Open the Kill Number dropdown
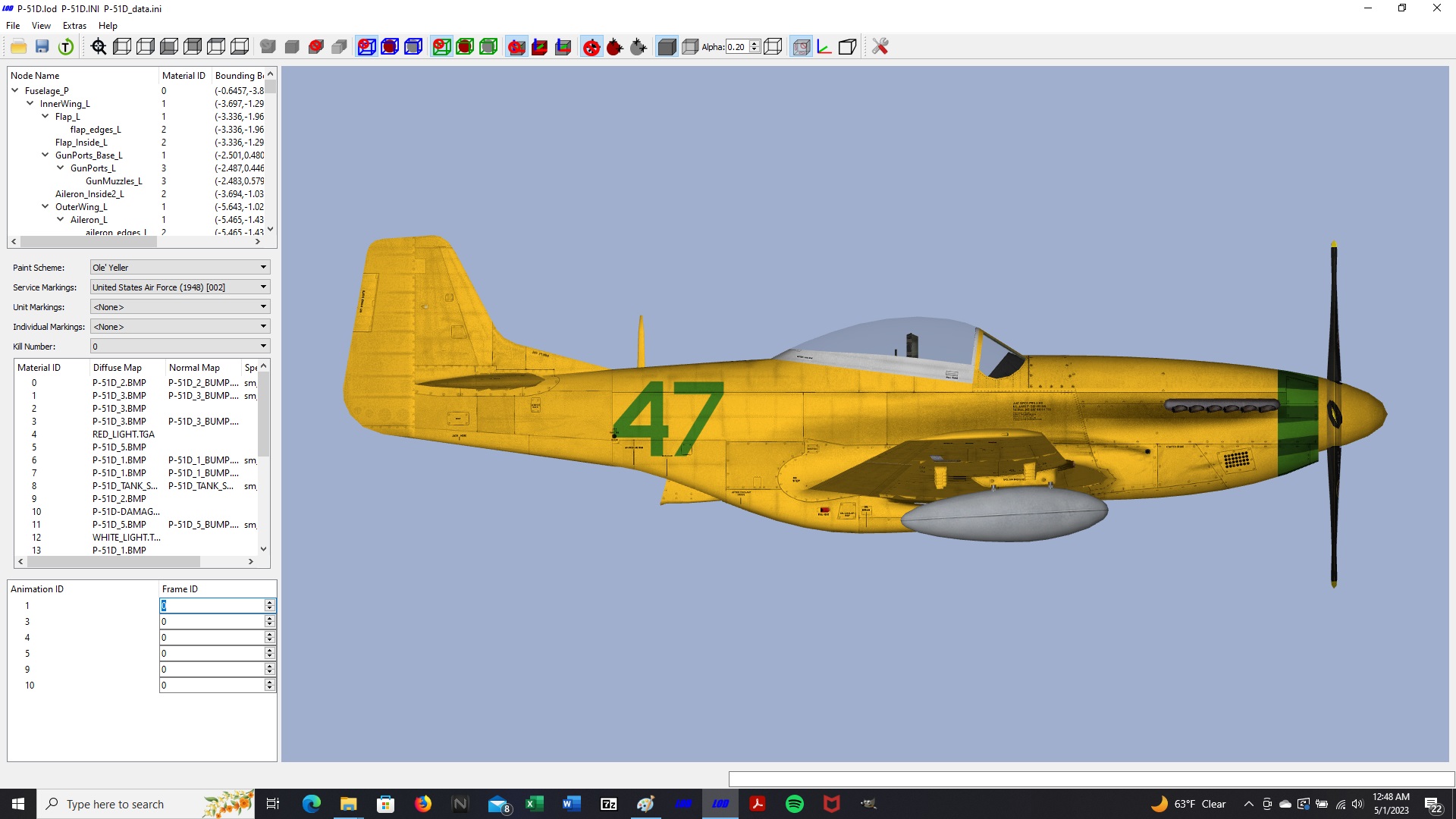Screen dimensions: 1456x819 180,347
